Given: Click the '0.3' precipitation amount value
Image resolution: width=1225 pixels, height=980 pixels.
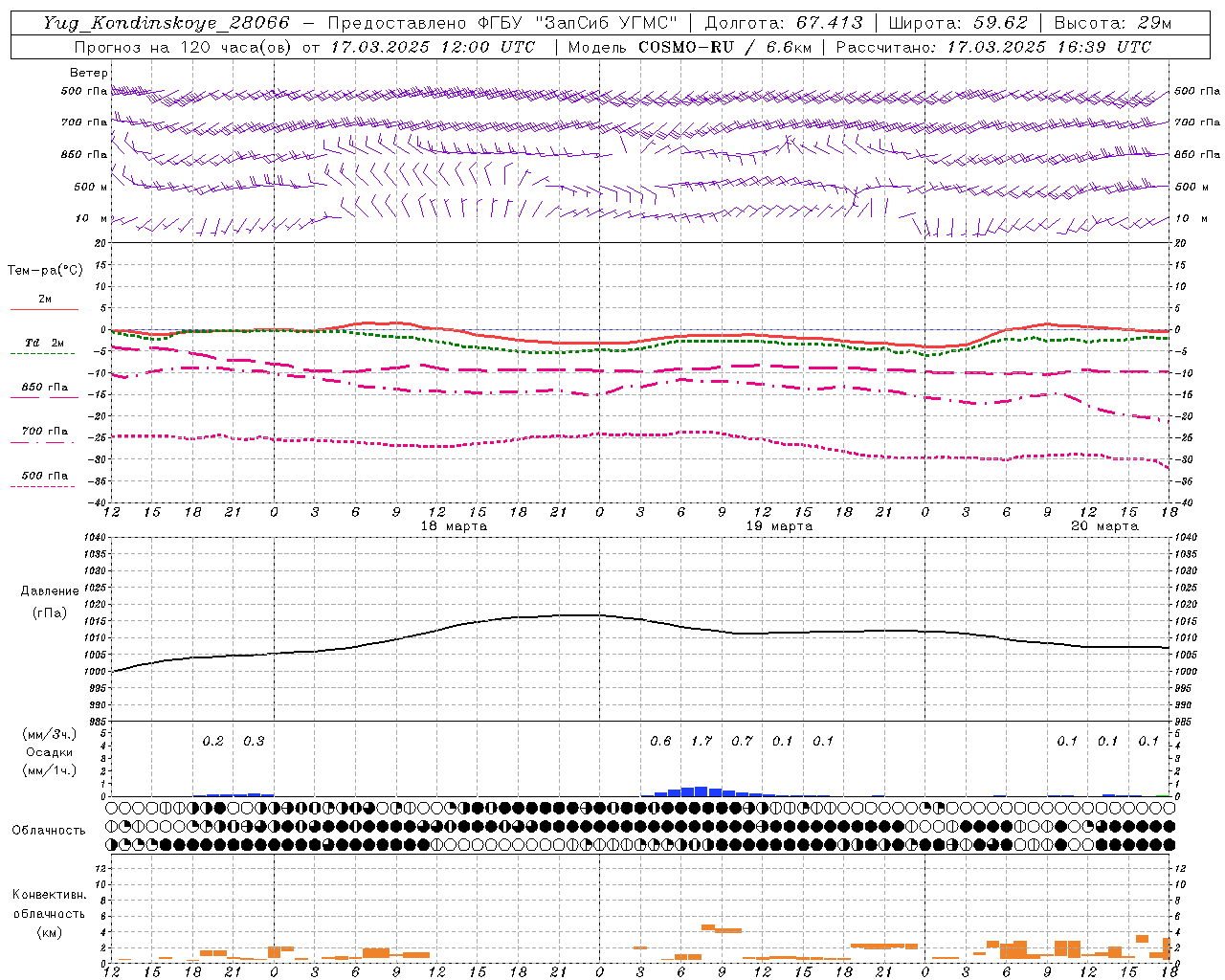Looking at the screenshot, I should (254, 741).
